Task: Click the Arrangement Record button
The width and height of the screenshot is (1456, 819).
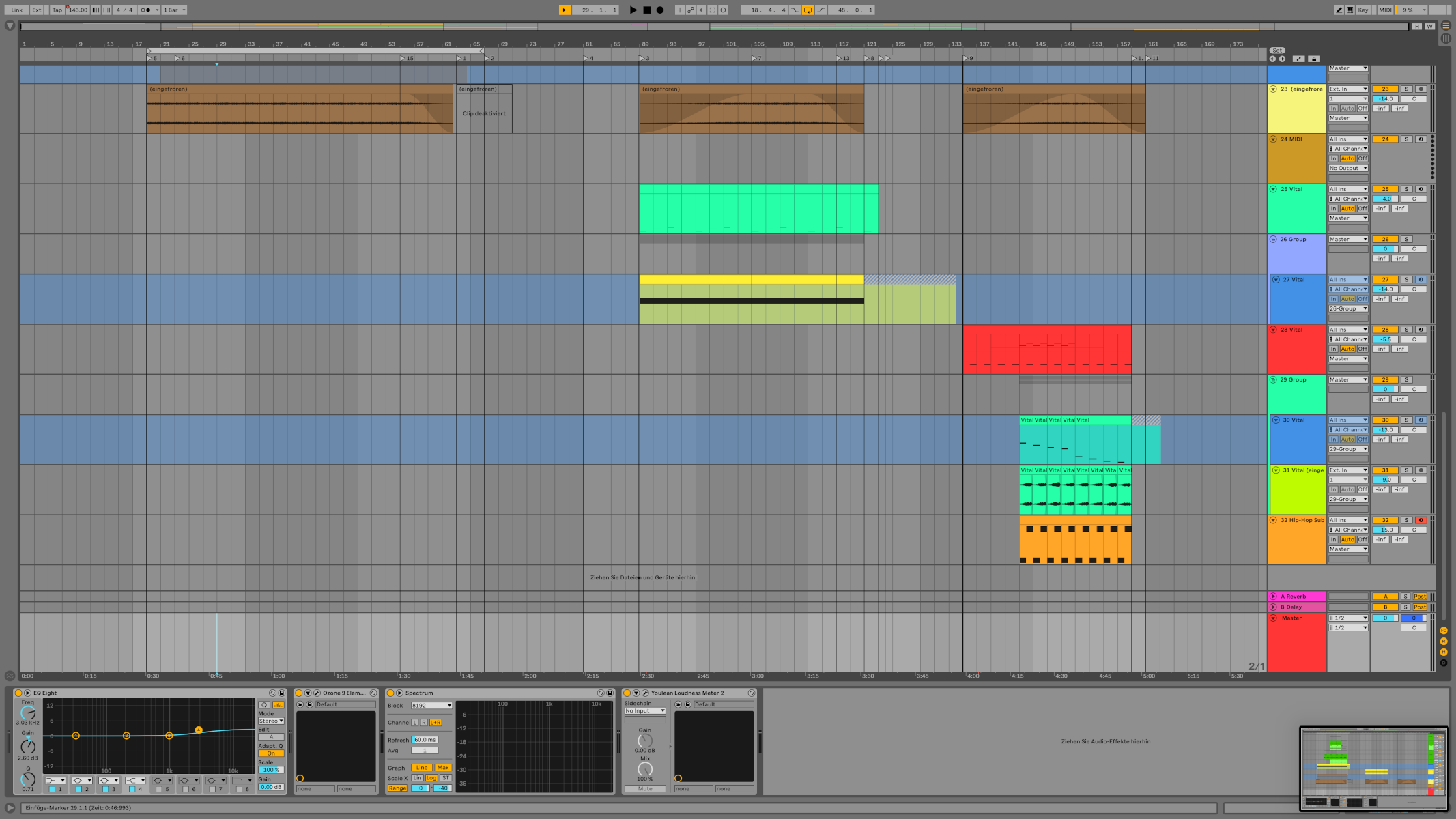Action: pyautogui.click(x=659, y=10)
